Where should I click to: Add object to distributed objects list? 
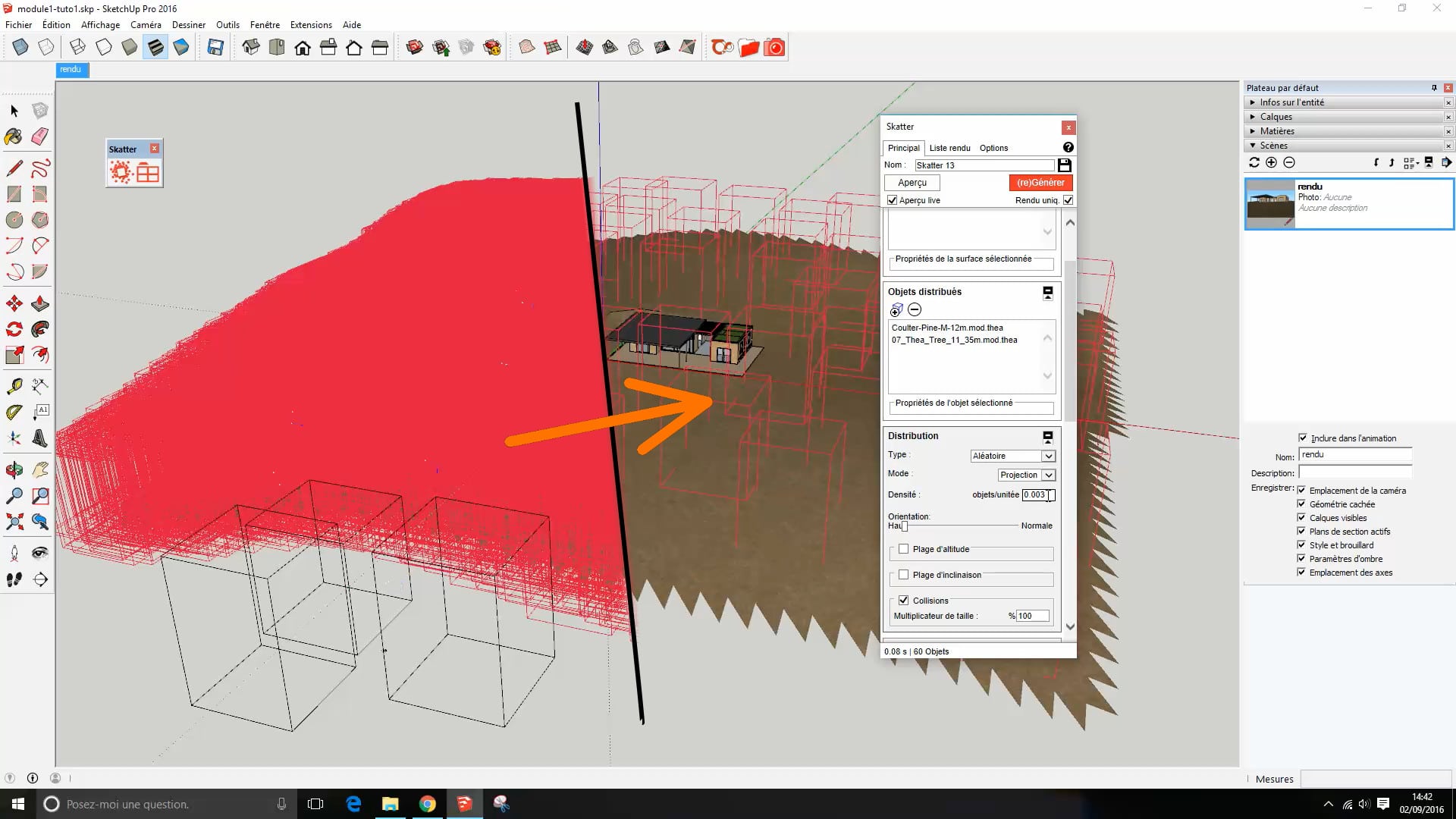(896, 309)
